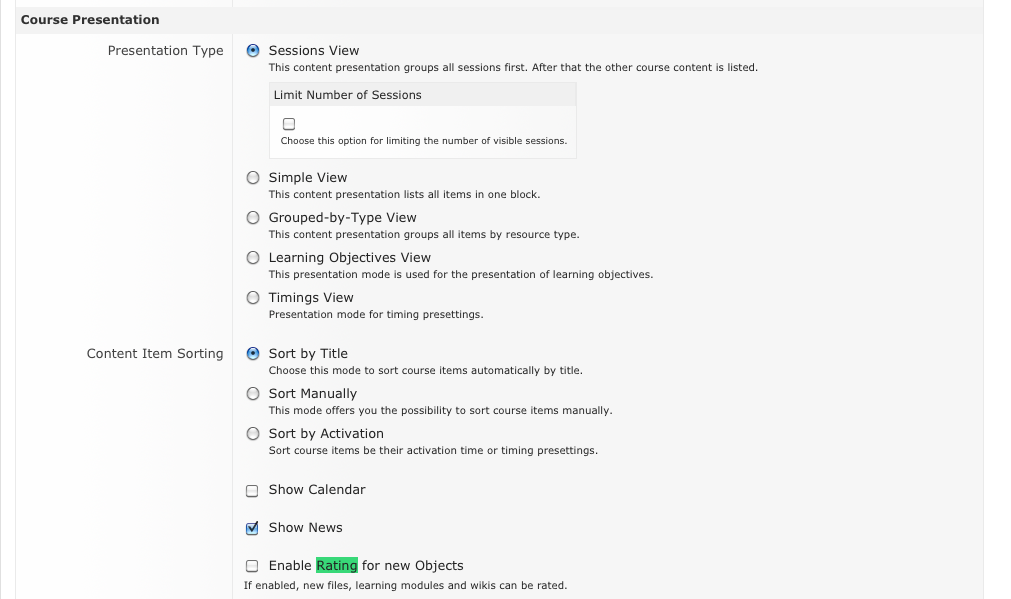1011x599 pixels.
Task: Select the Simple View presentation option
Action: tap(253, 178)
